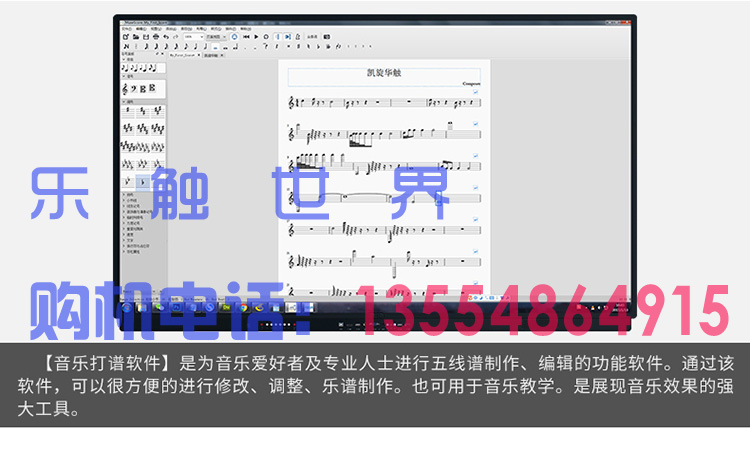
Task: Select the highlighted whole note duration
Action: pos(215,46)
